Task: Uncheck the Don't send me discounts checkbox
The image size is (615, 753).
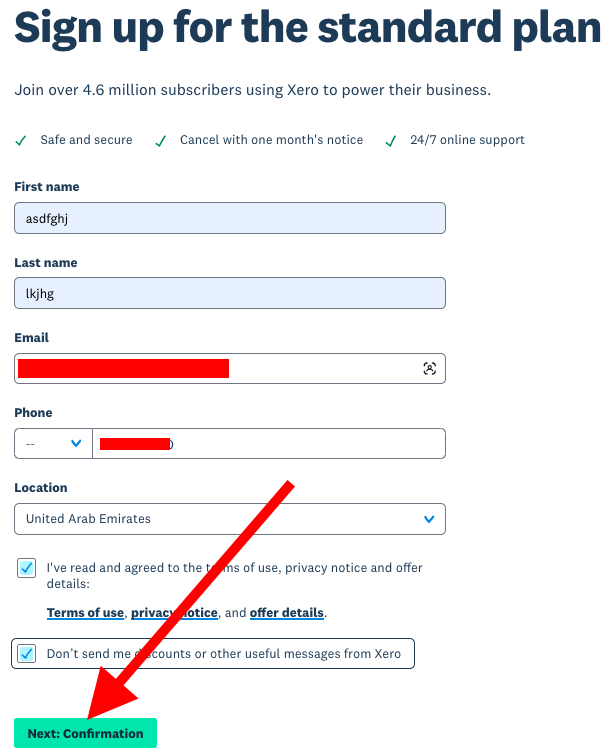Action: [x=27, y=654]
